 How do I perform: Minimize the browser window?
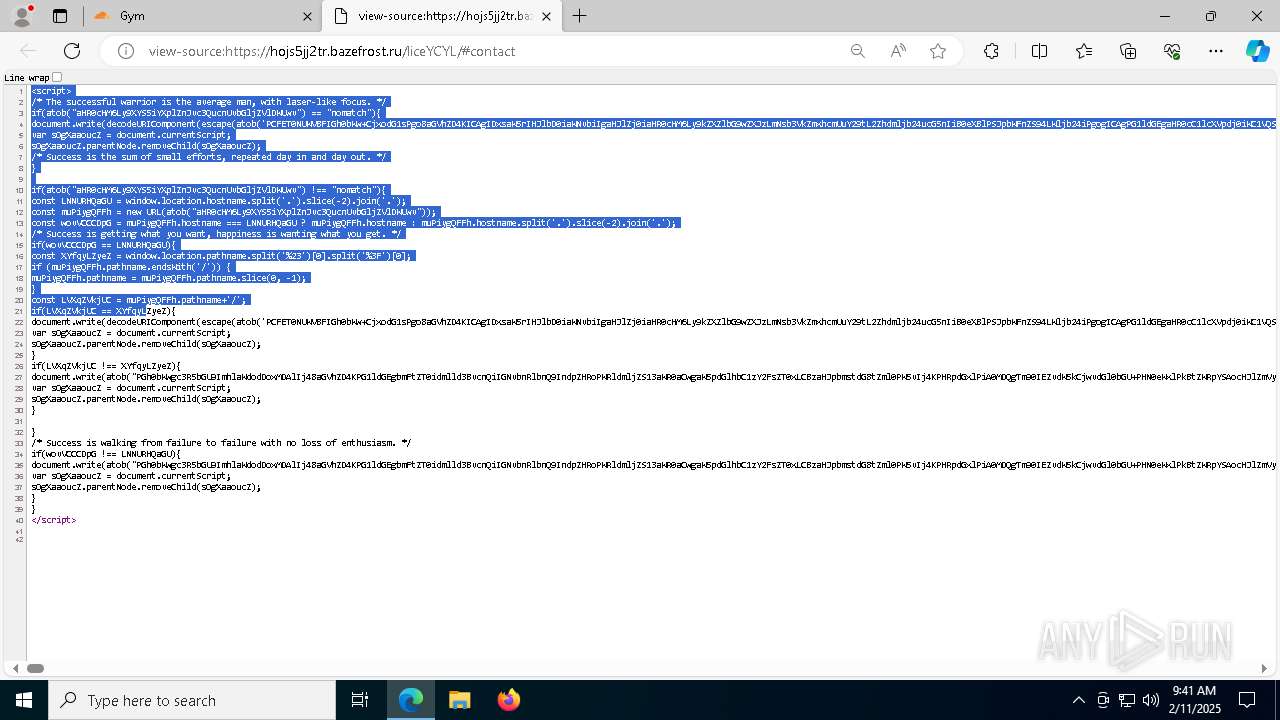pyautogui.click(x=1165, y=16)
